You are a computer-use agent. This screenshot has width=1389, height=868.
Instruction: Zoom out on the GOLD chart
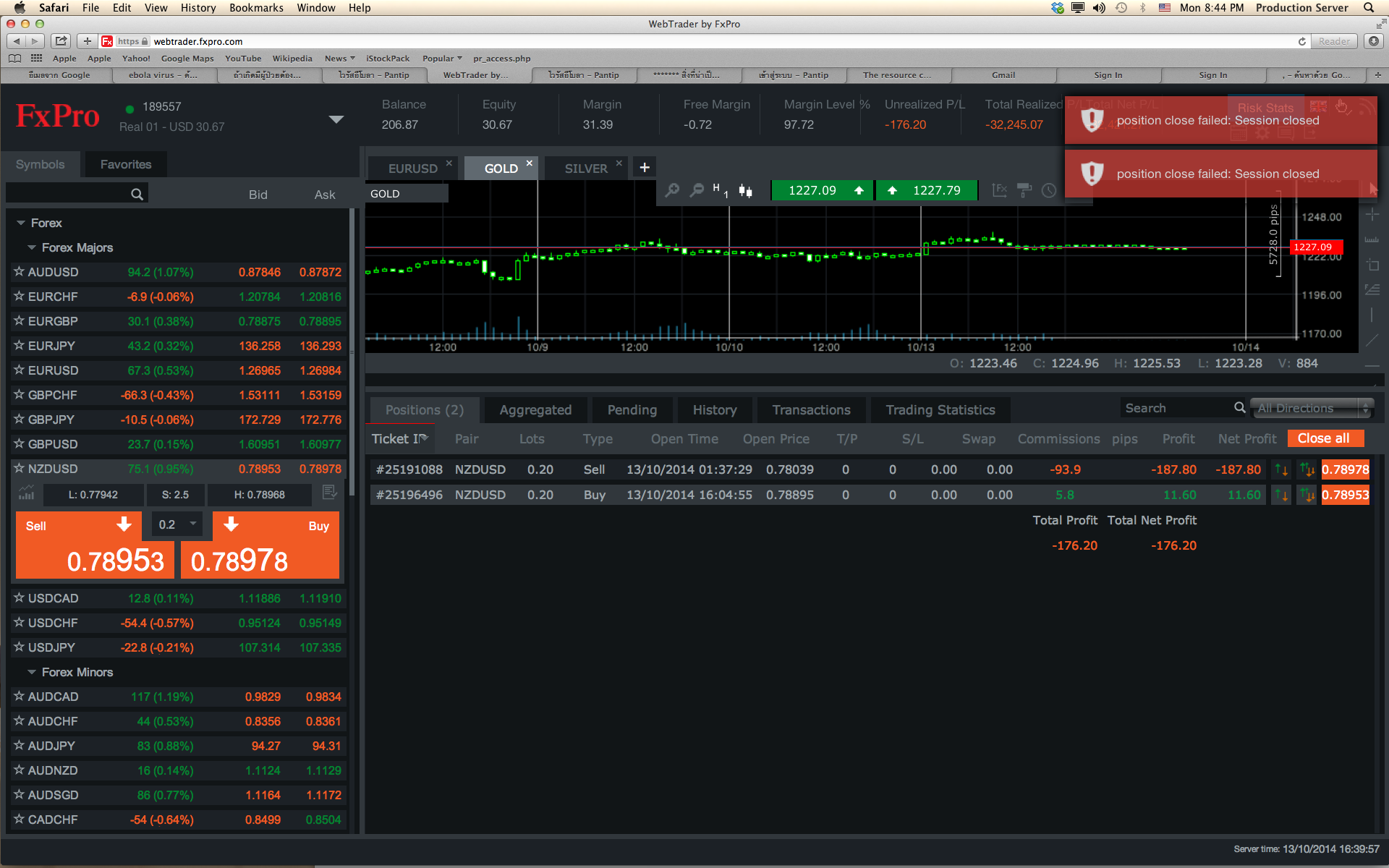point(697,190)
